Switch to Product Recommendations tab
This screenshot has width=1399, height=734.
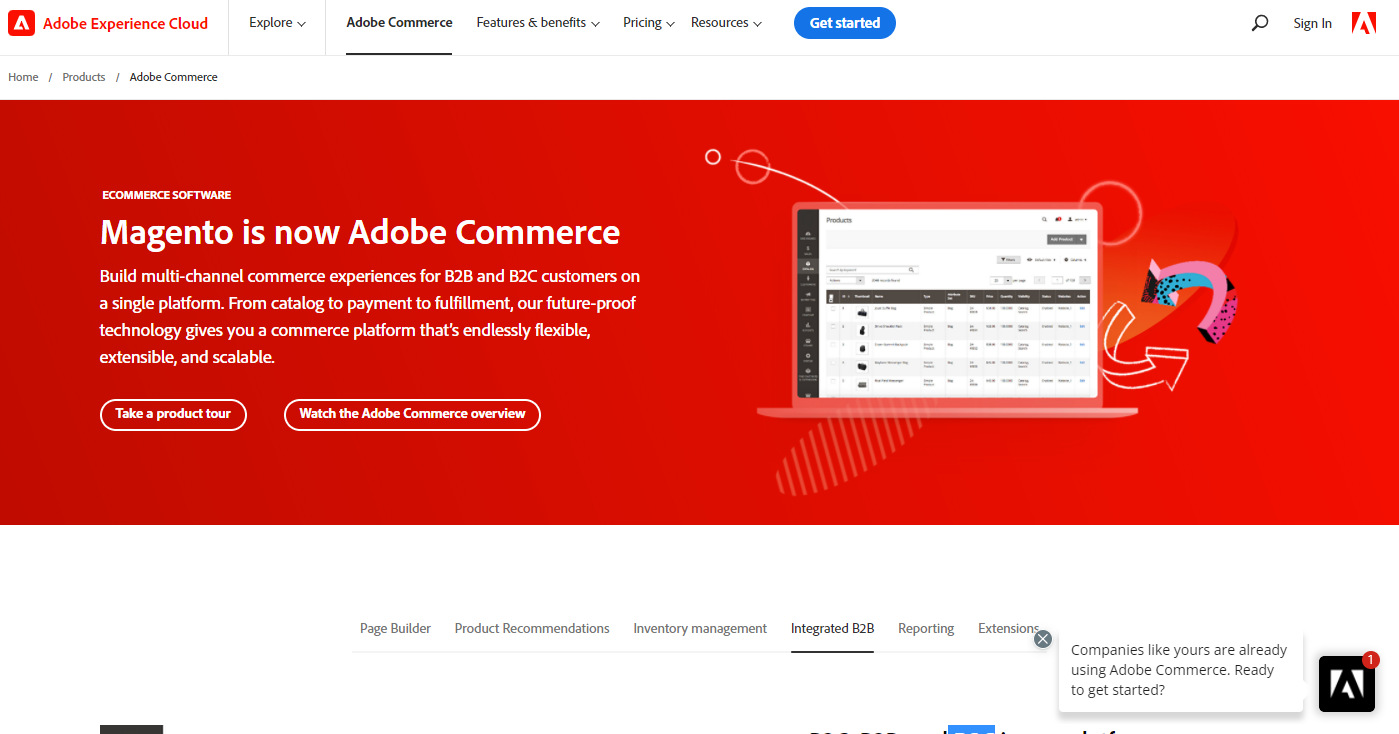coord(532,629)
